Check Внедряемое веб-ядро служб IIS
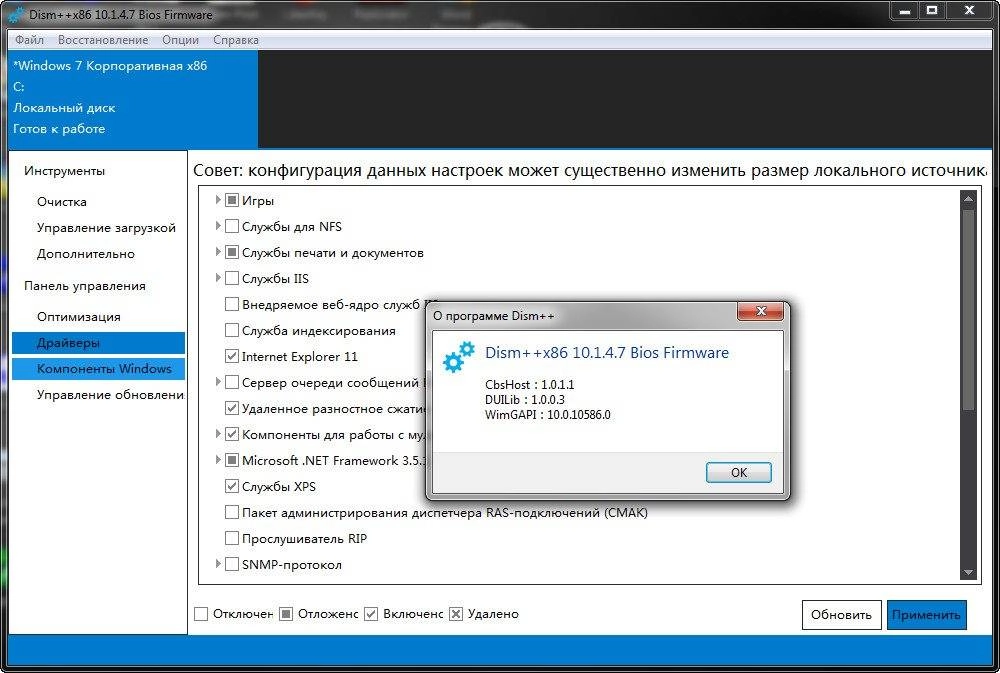 (x=232, y=304)
